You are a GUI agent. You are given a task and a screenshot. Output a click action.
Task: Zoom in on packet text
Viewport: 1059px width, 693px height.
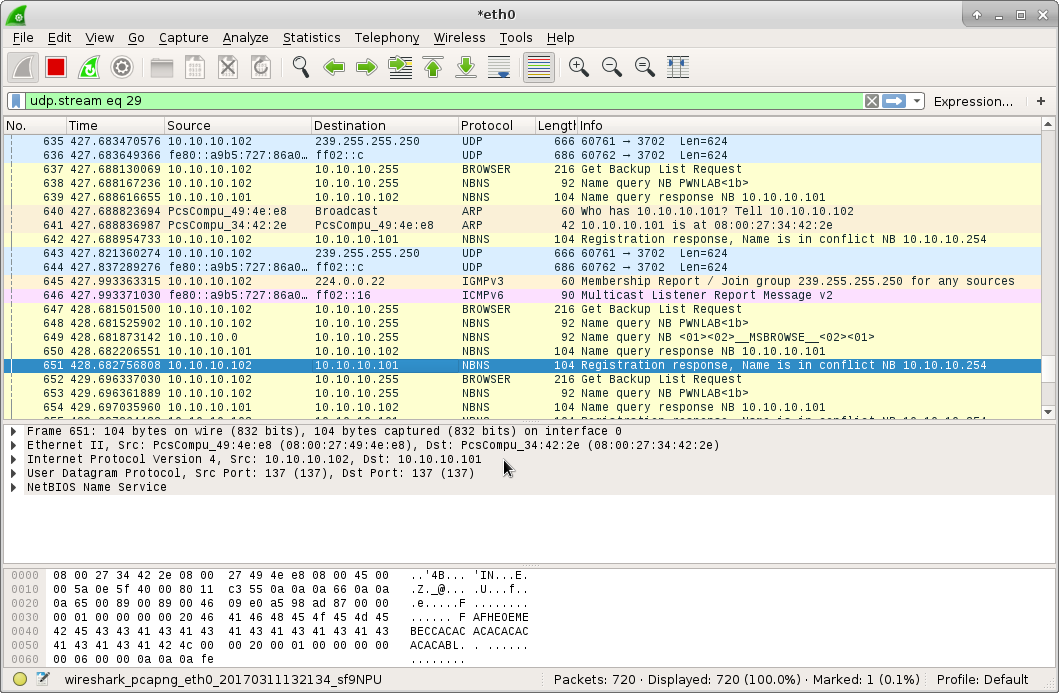(x=579, y=68)
